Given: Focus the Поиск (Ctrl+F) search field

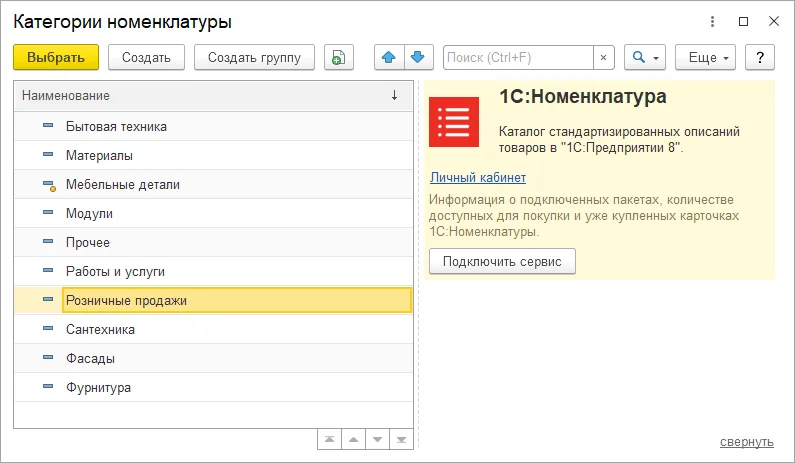Looking at the screenshot, I should [518, 57].
